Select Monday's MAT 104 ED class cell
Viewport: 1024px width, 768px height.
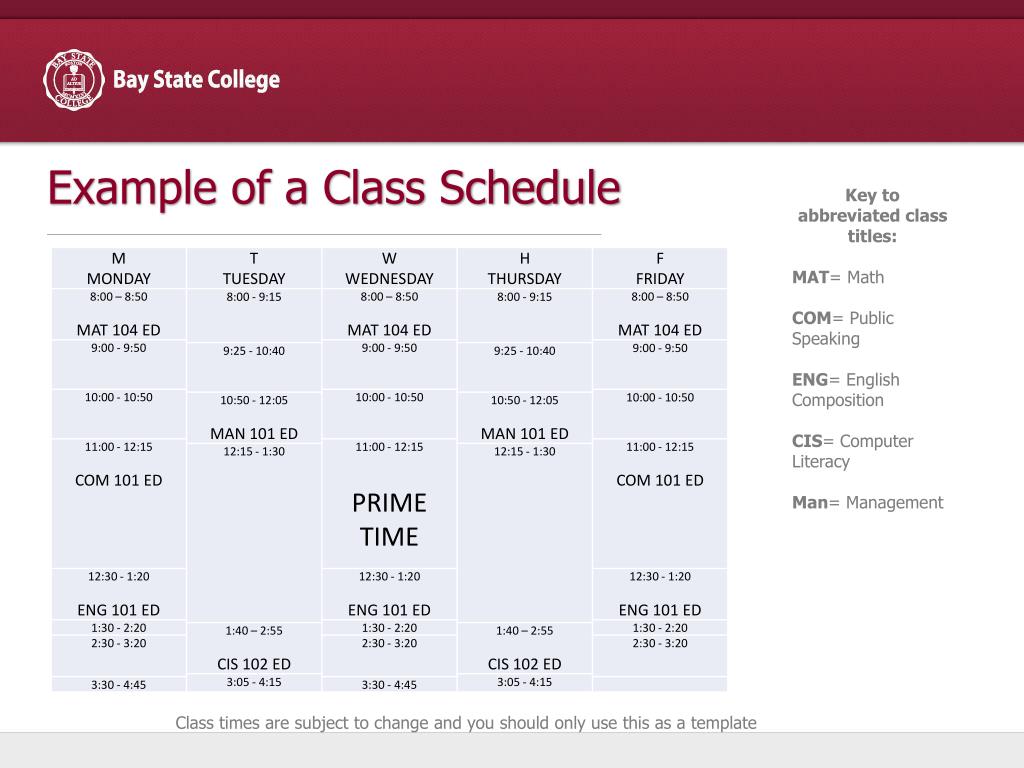tap(118, 329)
